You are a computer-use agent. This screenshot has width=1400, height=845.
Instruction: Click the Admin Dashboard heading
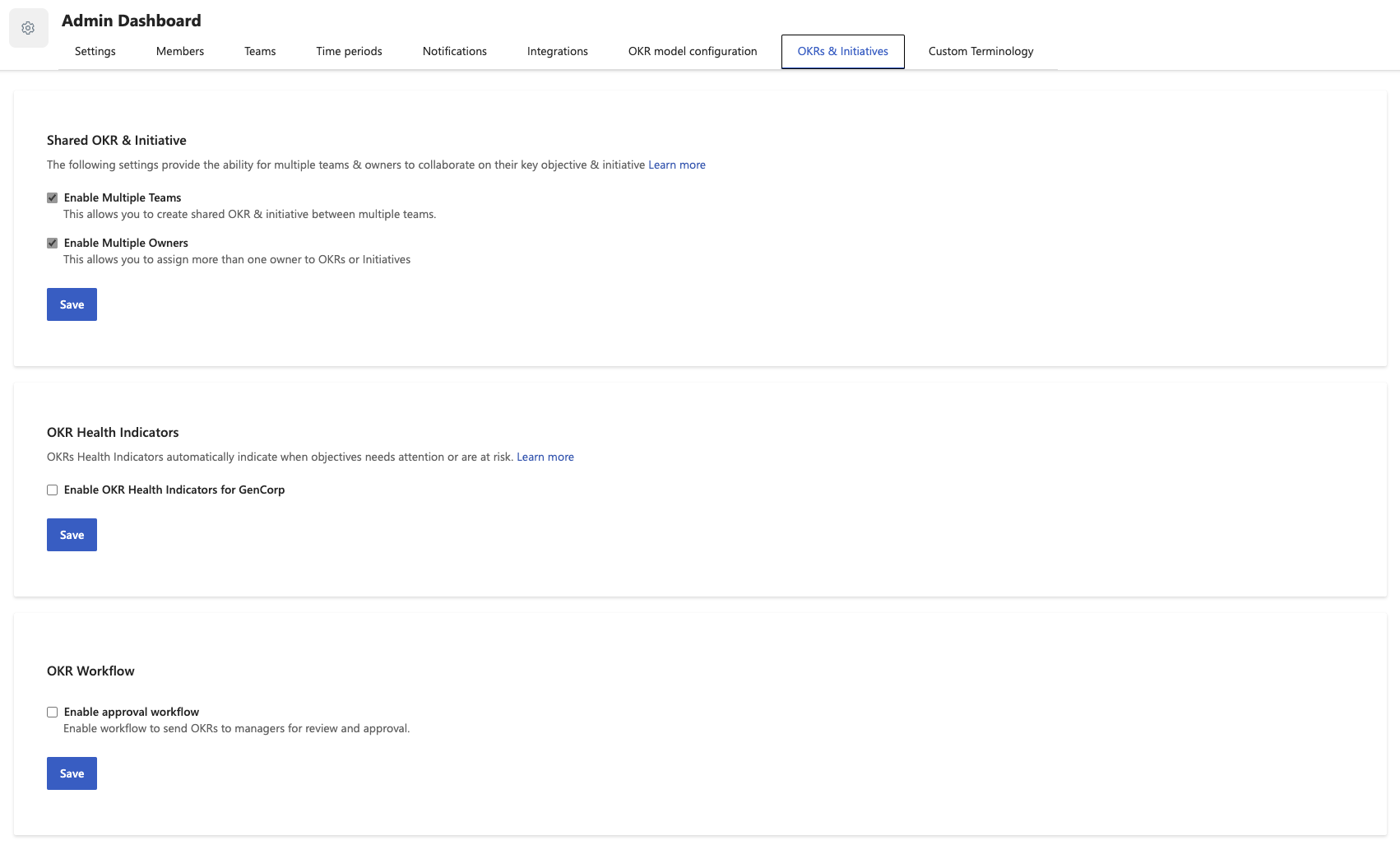[x=131, y=20]
